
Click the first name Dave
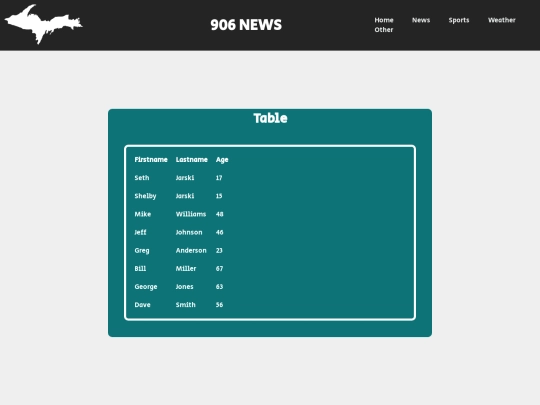142,304
